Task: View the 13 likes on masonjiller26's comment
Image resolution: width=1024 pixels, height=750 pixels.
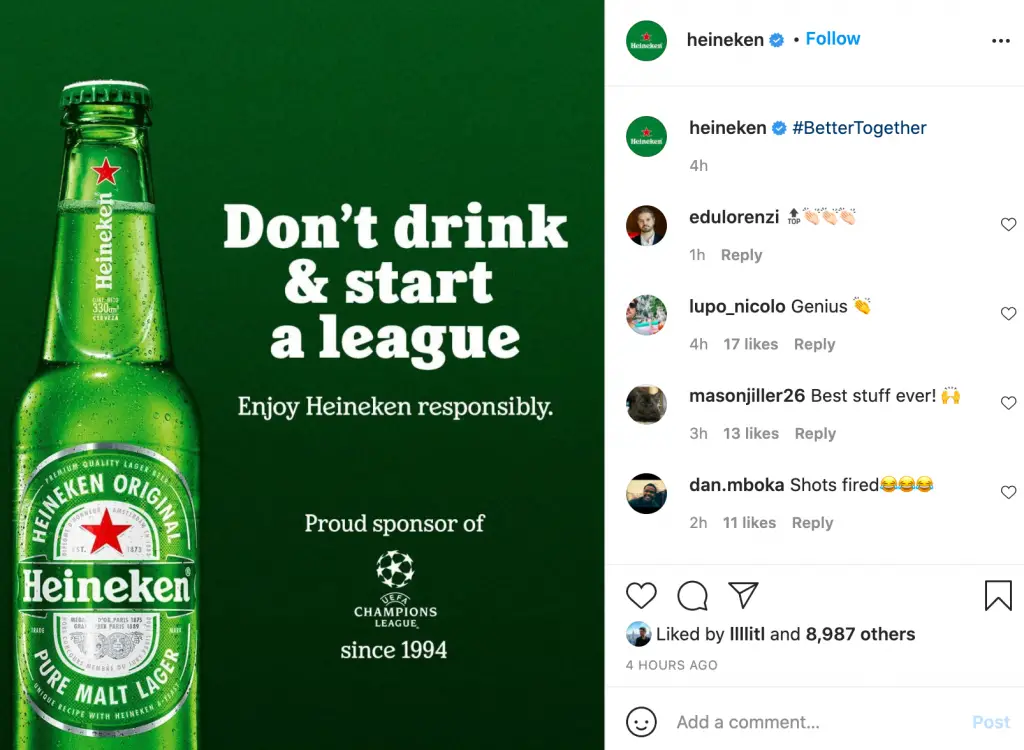Action: (751, 433)
